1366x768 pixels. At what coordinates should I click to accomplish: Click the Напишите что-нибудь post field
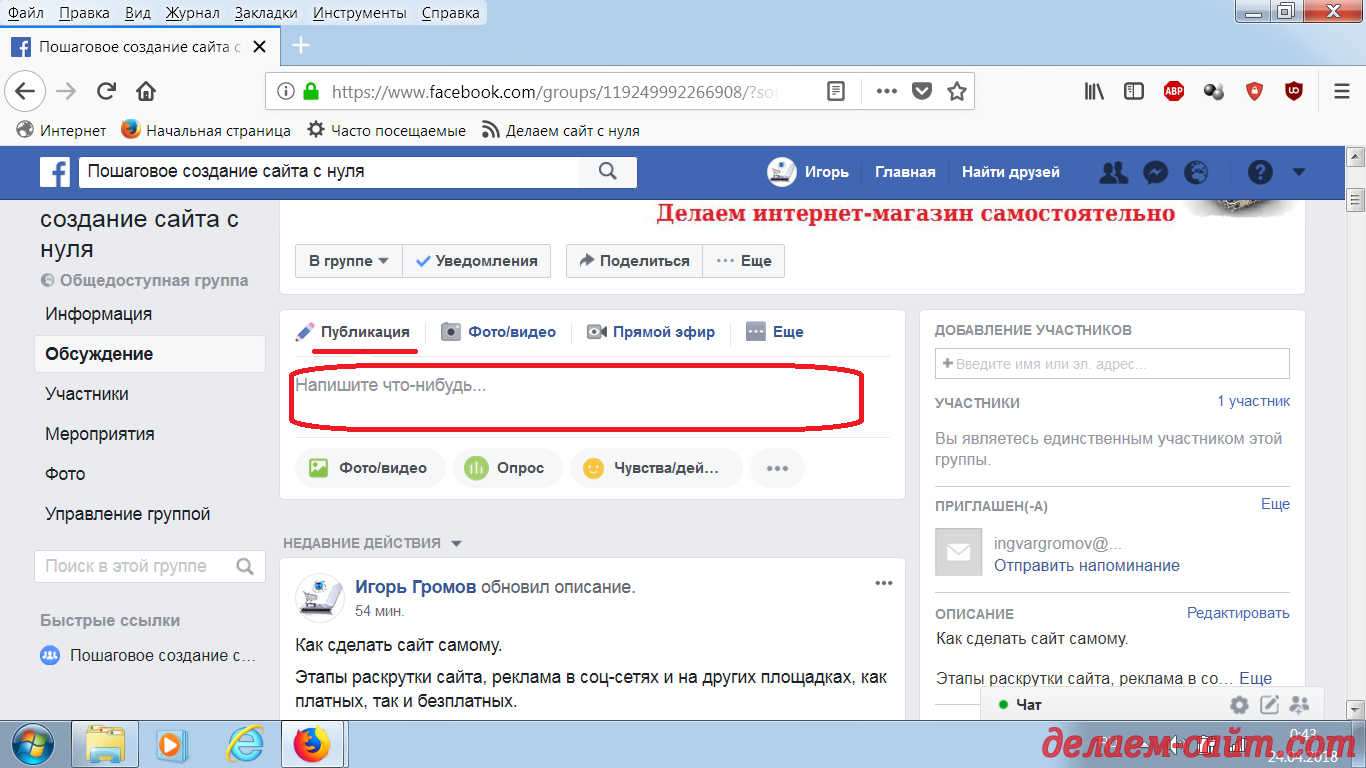click(x=576, y=398)
